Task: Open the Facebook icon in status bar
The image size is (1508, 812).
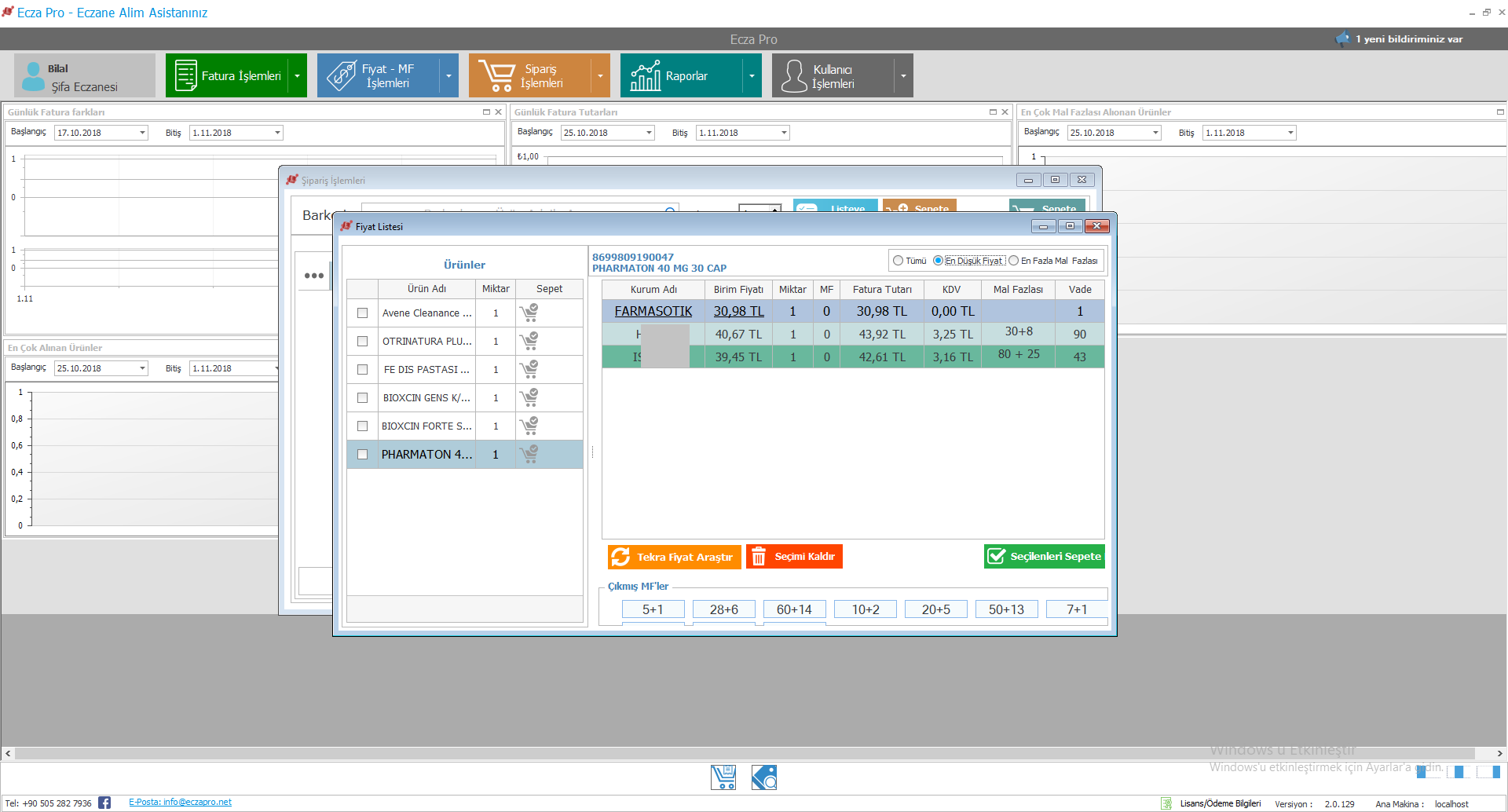Action: coord(104,803)
